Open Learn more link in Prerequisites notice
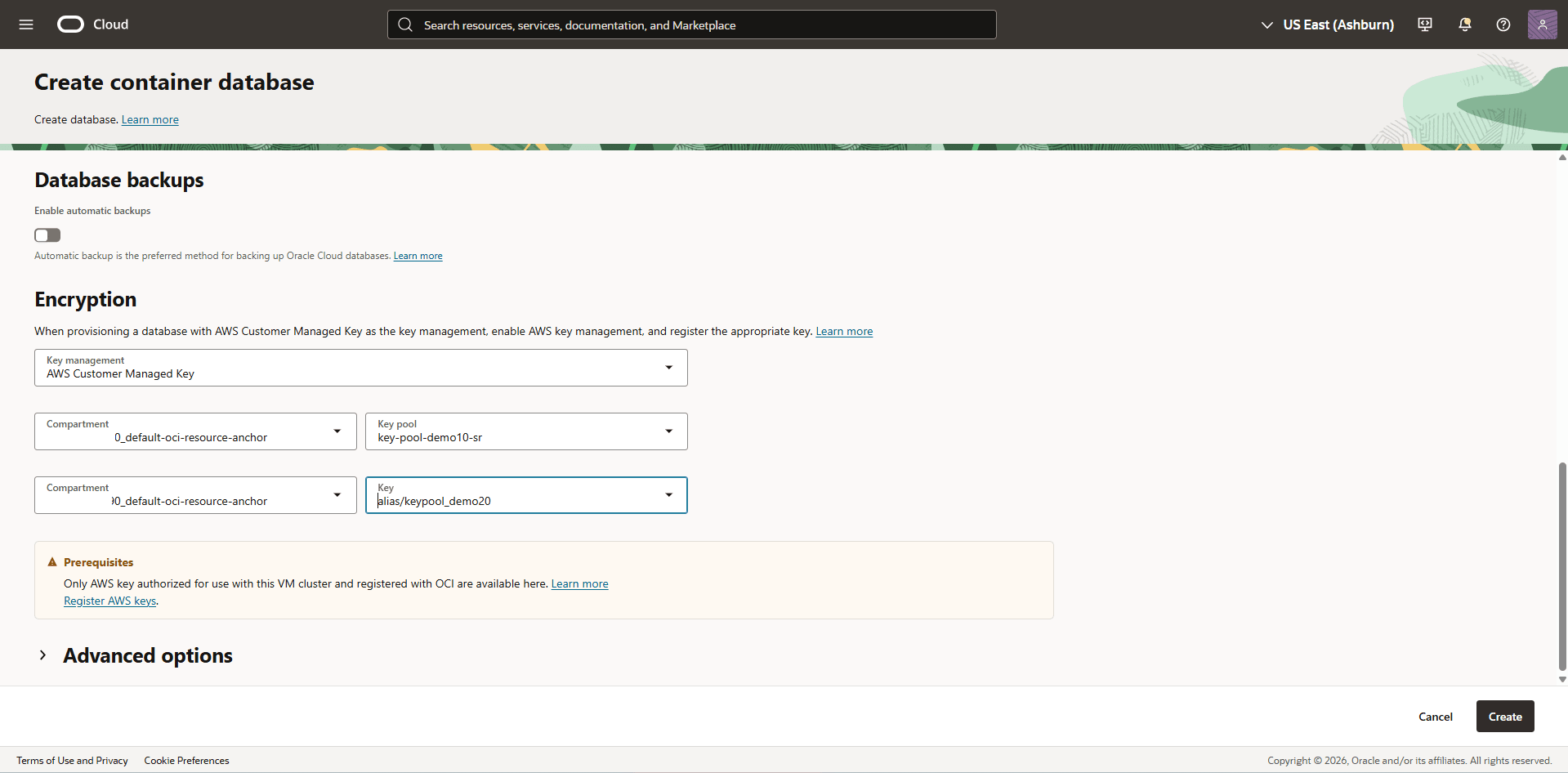1568x773 pixels. pyautogui.click(x=580, y=583)
